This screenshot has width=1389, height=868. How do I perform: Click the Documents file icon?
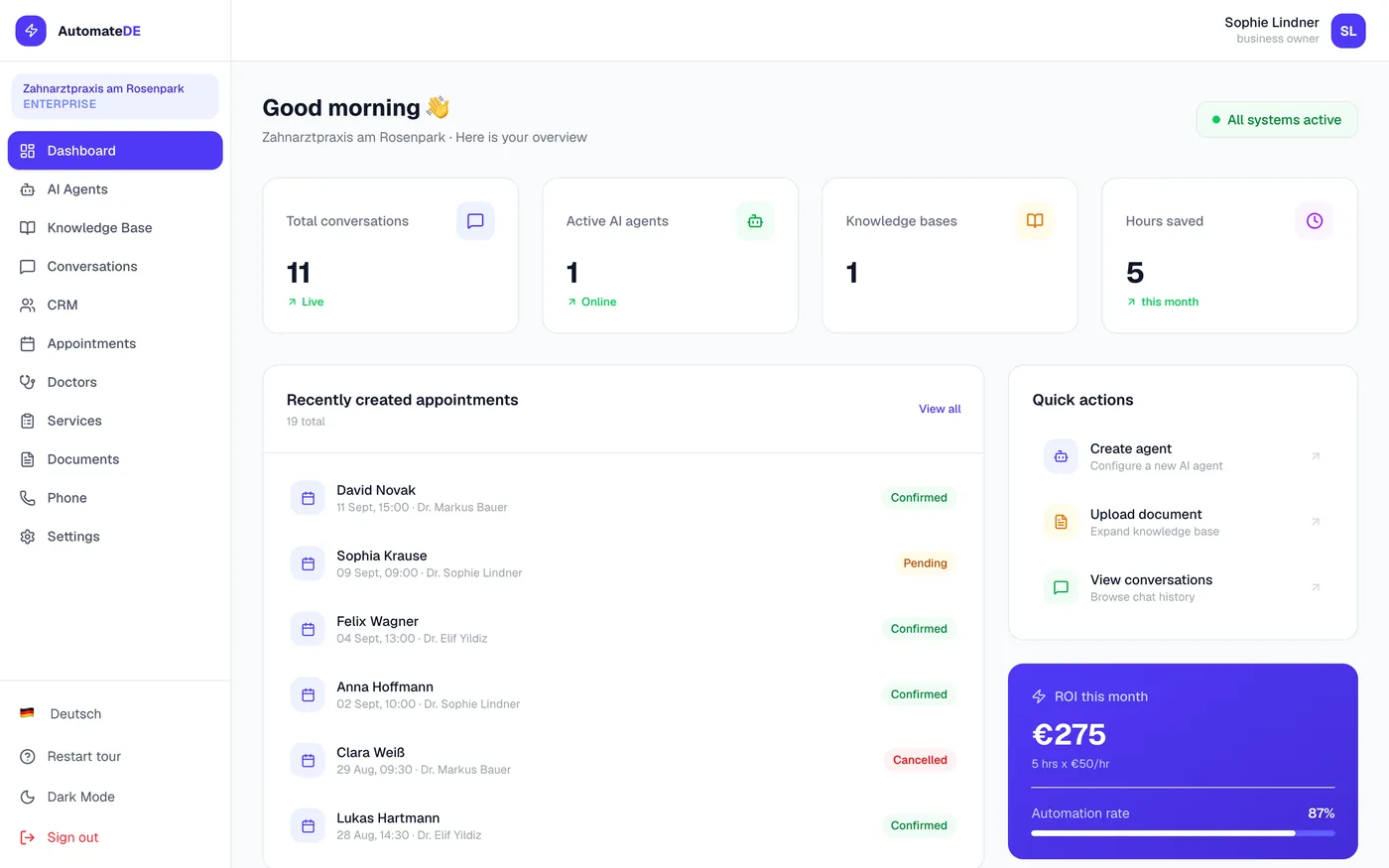[28, 459]
